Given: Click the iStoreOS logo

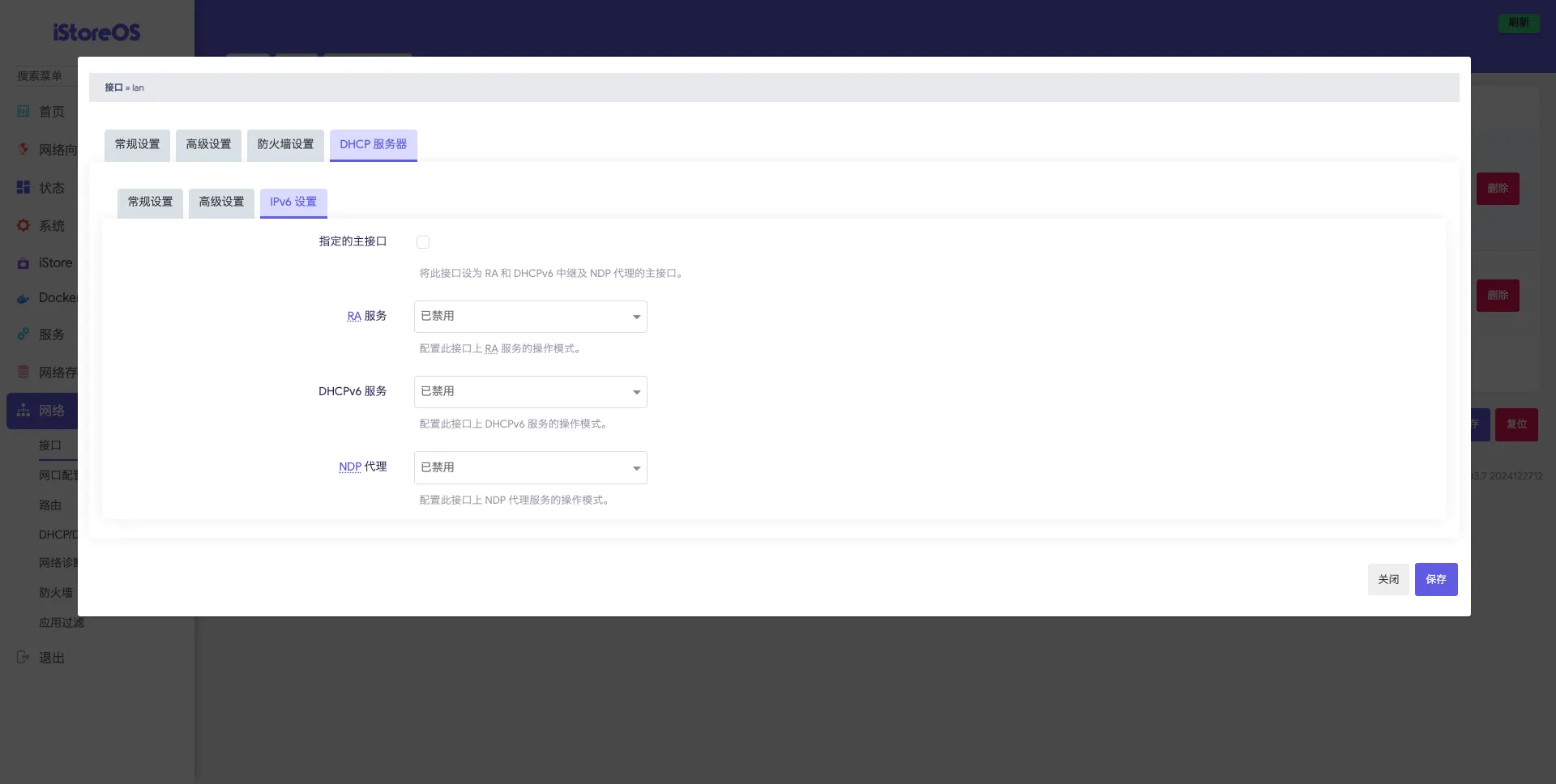Looking at the screenshot, I should pyautogui.click(x=96, y=32).
